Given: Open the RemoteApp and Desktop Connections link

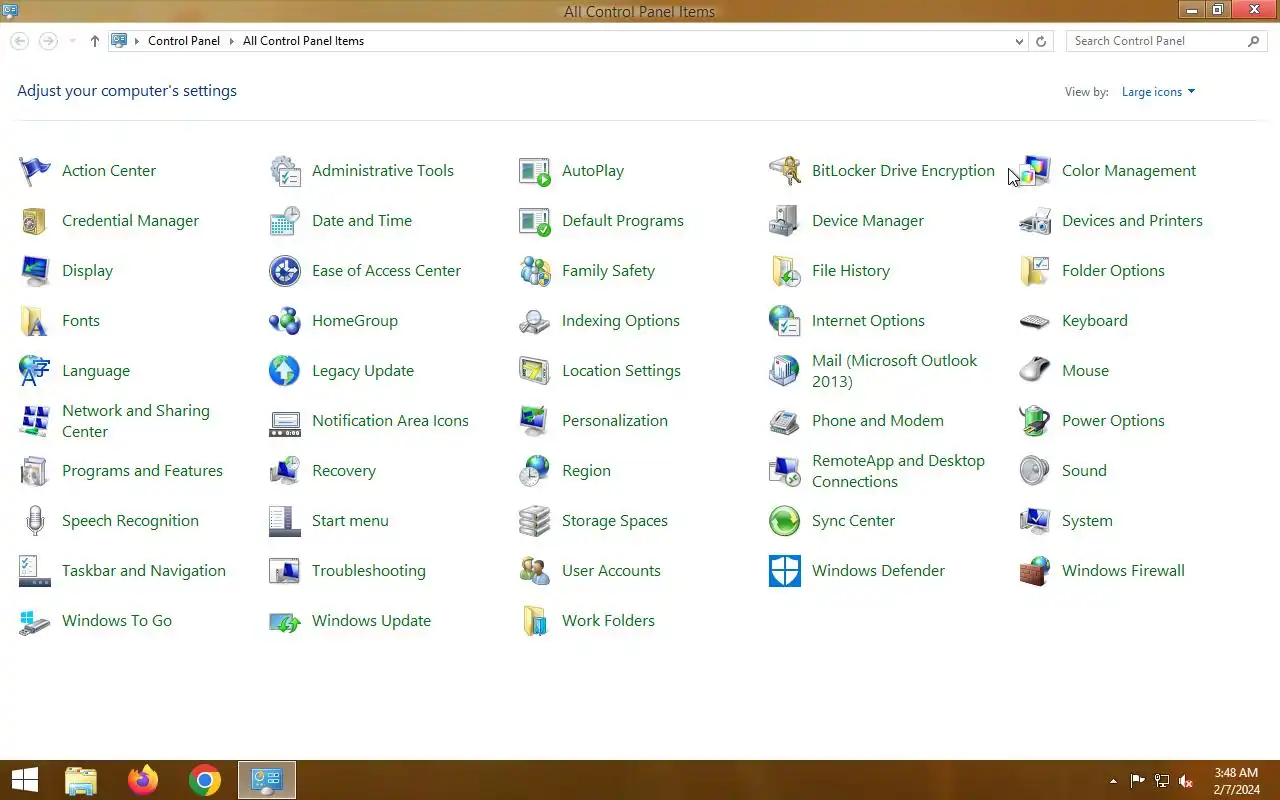Looking at the screenshot, I should pos(898,471).
